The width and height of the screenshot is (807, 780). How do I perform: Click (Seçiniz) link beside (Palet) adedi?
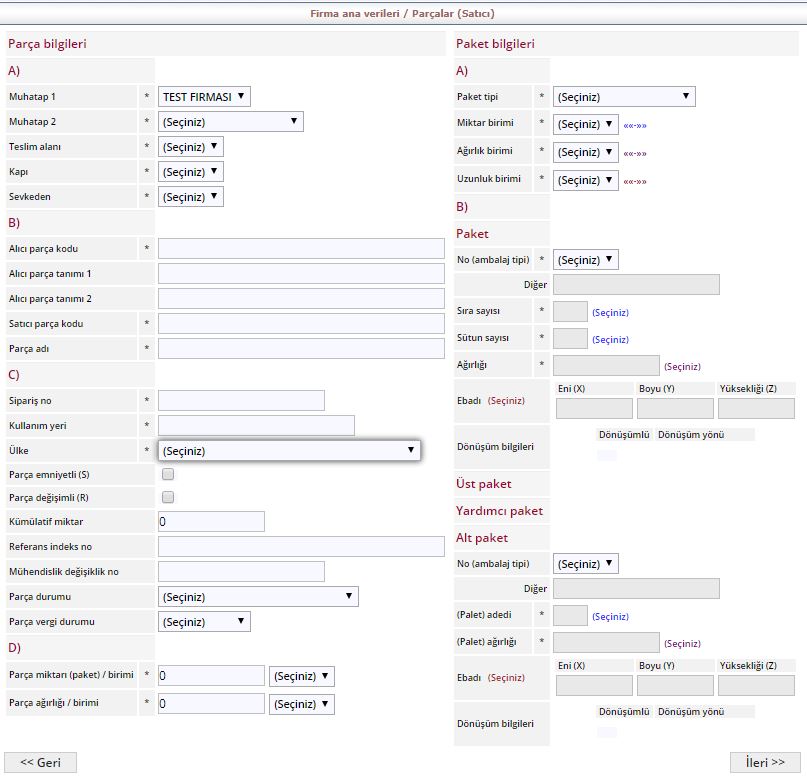pos(610,617)
